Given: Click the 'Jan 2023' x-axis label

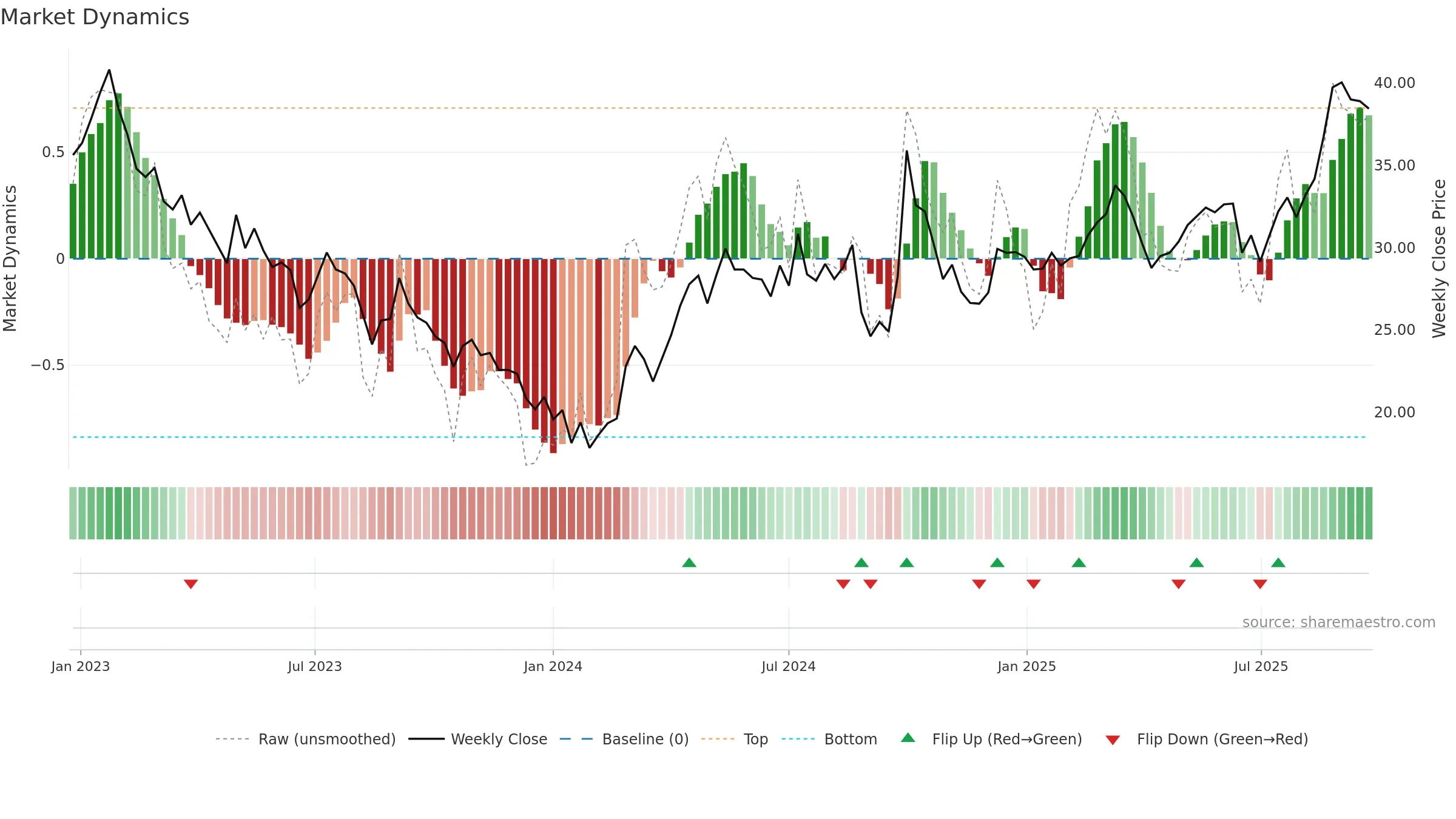Looking at the screenshot, I should coord(81,666).
